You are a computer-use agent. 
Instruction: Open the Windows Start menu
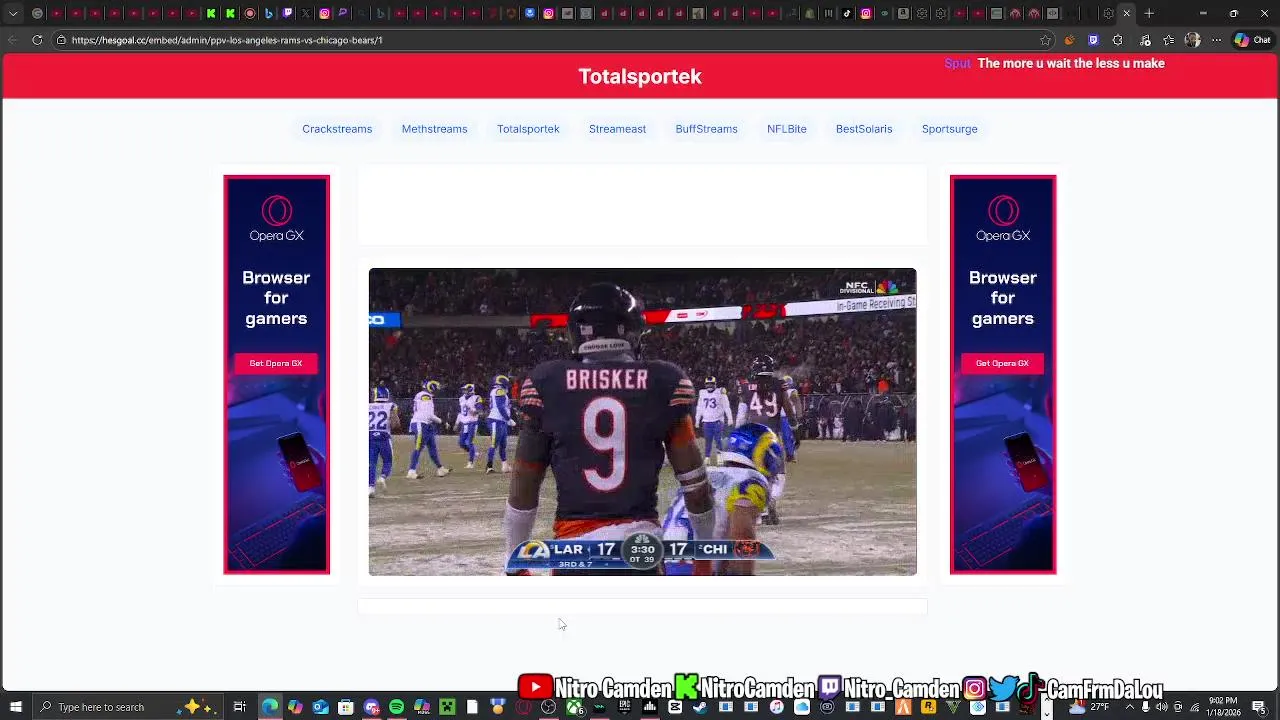tap(16, 707)
